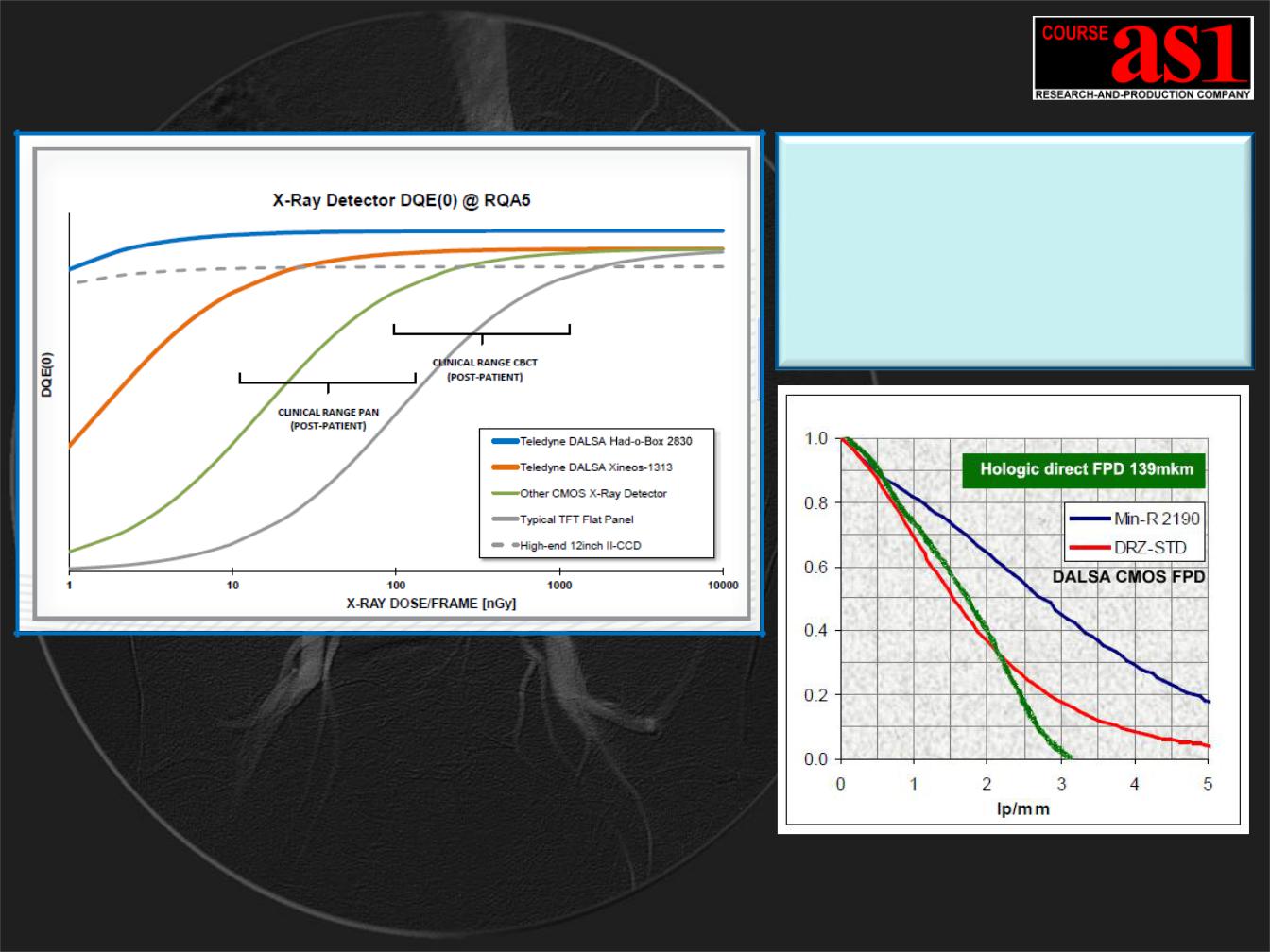Click the dark blue swatch beside Min-R 2190
The image size is (1270, 952).
click(x=1091, y=518)
